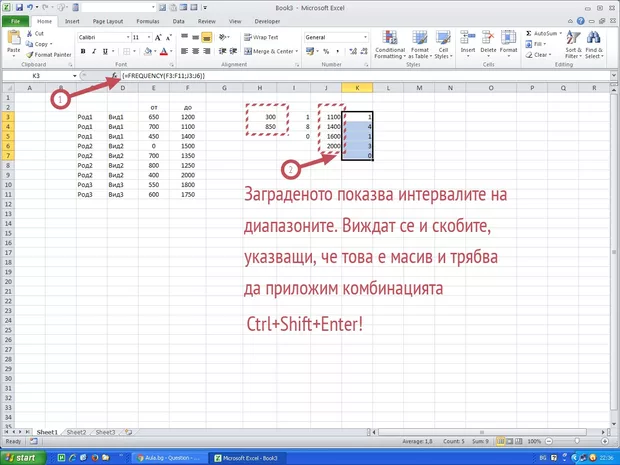Click the Decrease Decimal icon
This screenshot has height=465, width=620.
click(x=364, y=51)
